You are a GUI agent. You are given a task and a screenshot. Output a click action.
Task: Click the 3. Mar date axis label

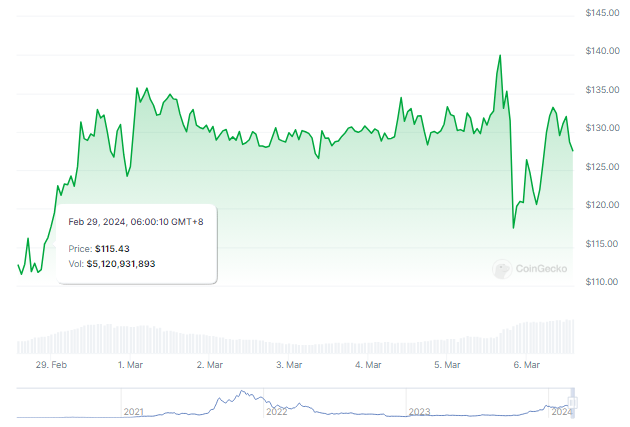(288, 366)
